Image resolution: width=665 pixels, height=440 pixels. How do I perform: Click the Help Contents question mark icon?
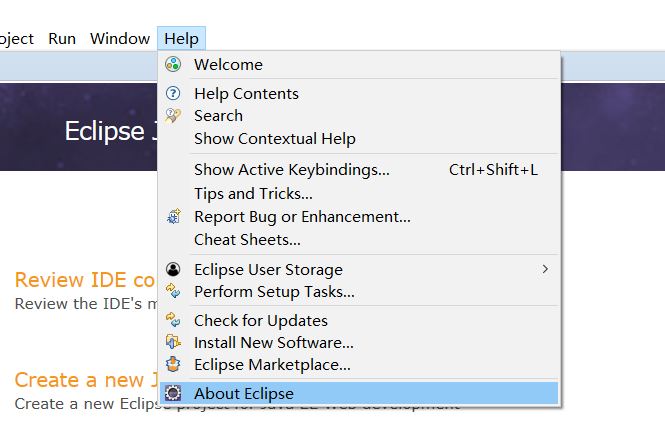[173, 93]
